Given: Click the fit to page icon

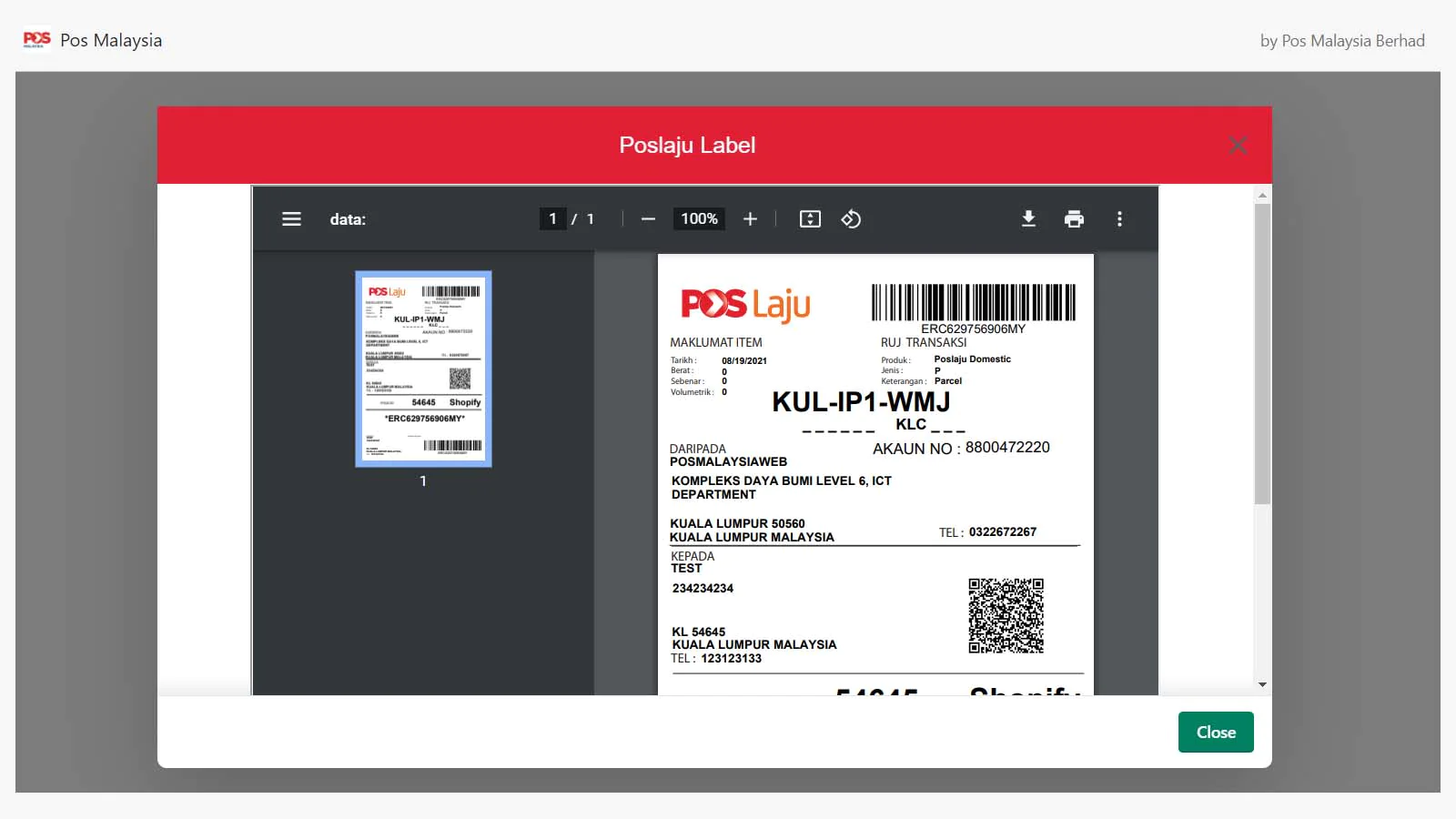Looking at the screenshot, I should pos(810,219).
